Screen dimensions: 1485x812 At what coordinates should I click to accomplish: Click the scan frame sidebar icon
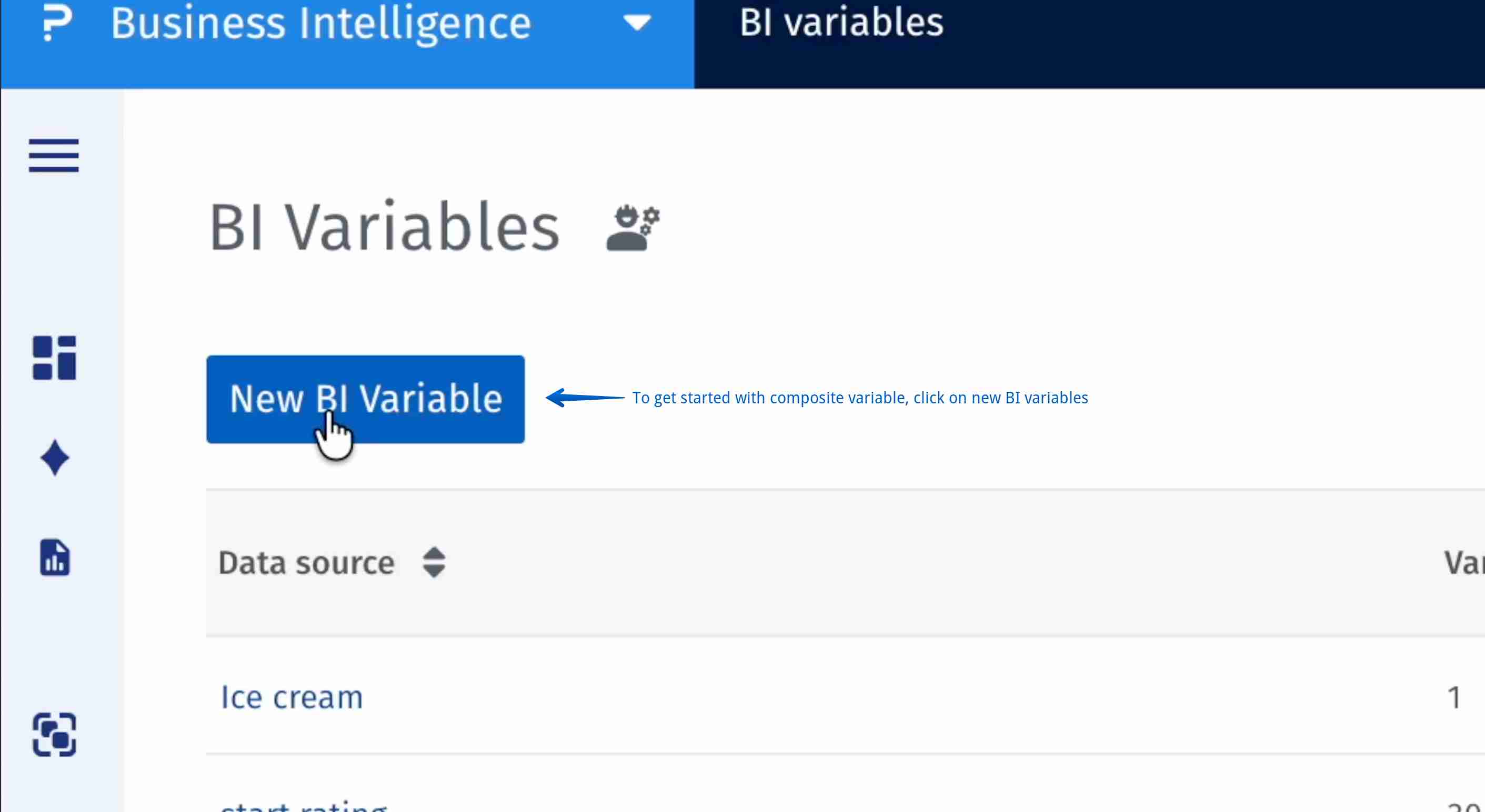pyautogui.click(x=54, y=734)
